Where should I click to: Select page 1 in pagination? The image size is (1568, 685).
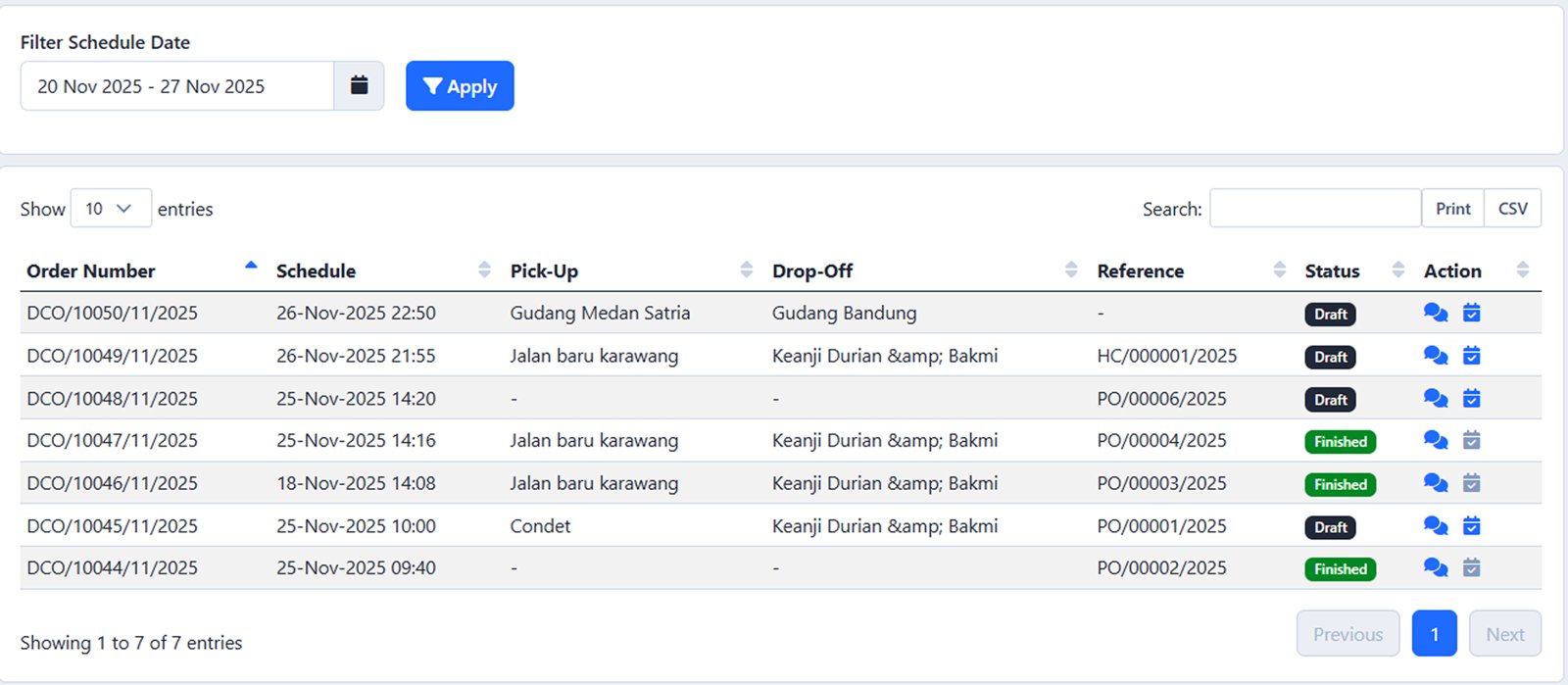[1434, 633]
